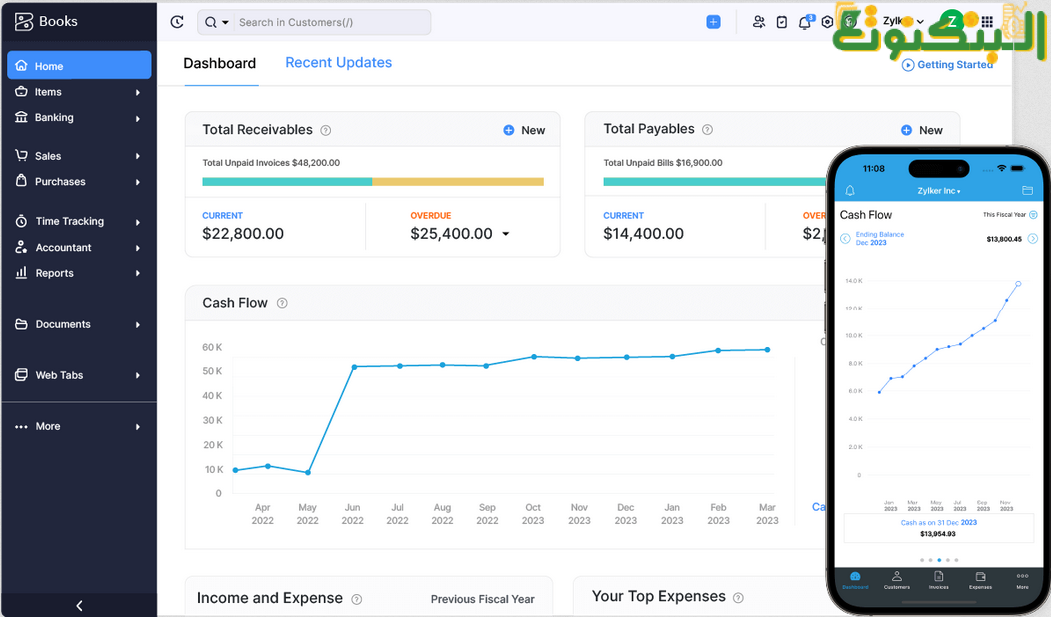The image size is (1051, 617).
Task: Collapse the sidebar with the bottom chevron
Action: tap(79, 606)
